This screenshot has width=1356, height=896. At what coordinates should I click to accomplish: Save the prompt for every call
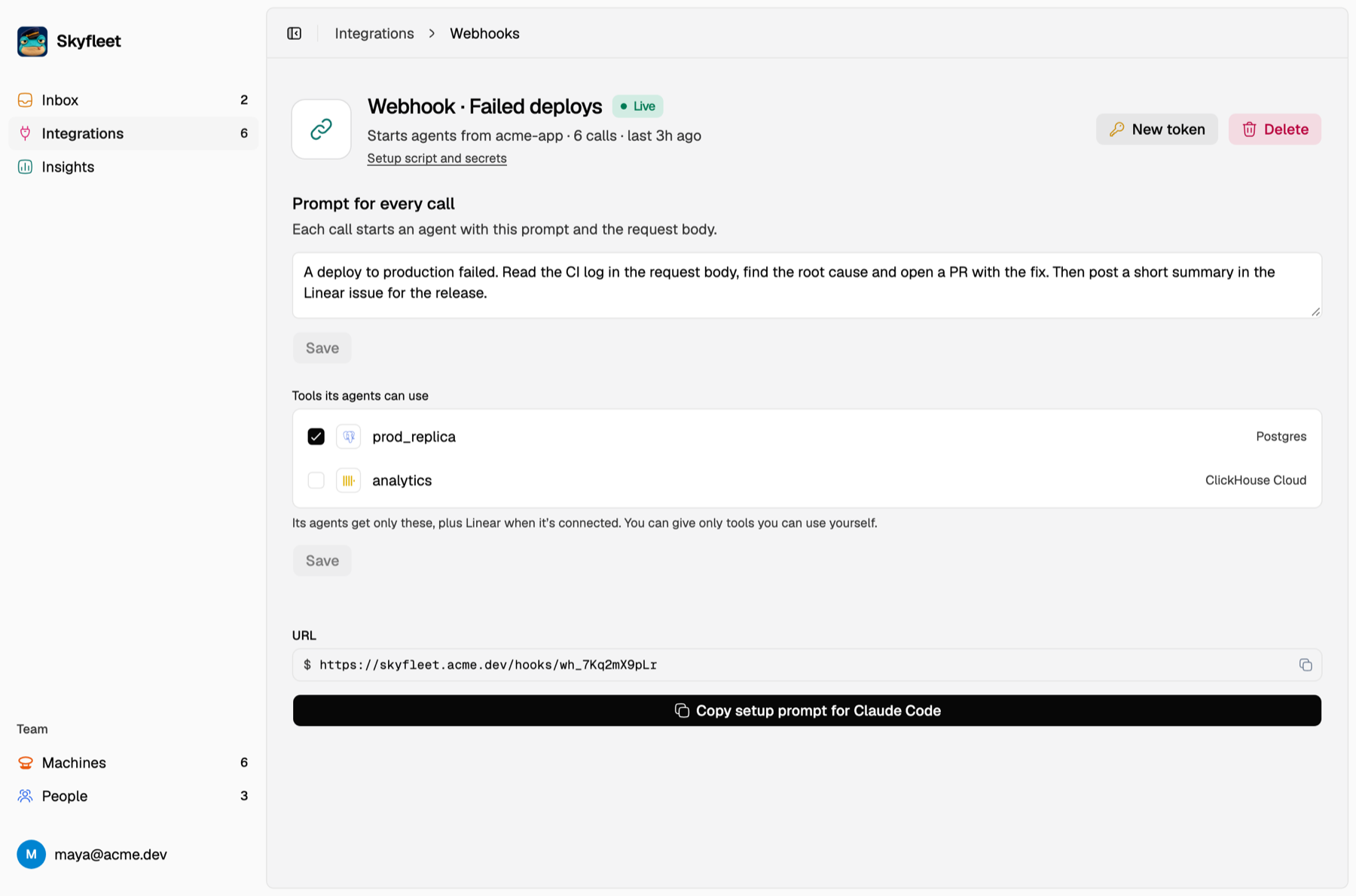point(322,348)
